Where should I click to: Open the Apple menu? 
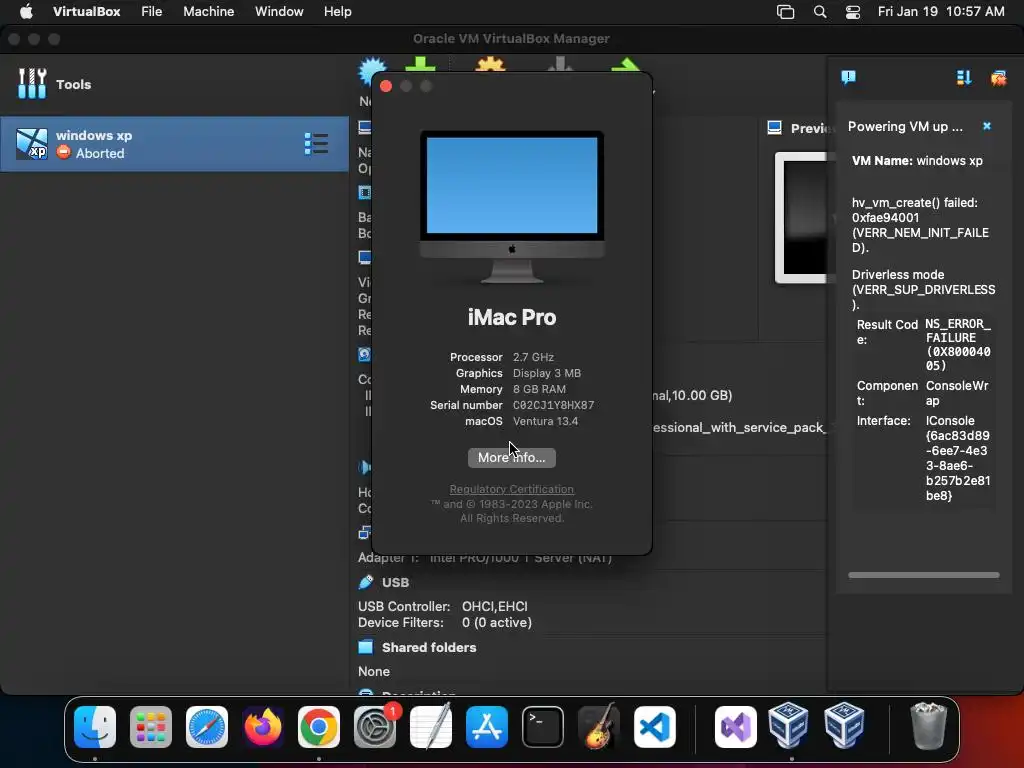click(x=26, y=11)
